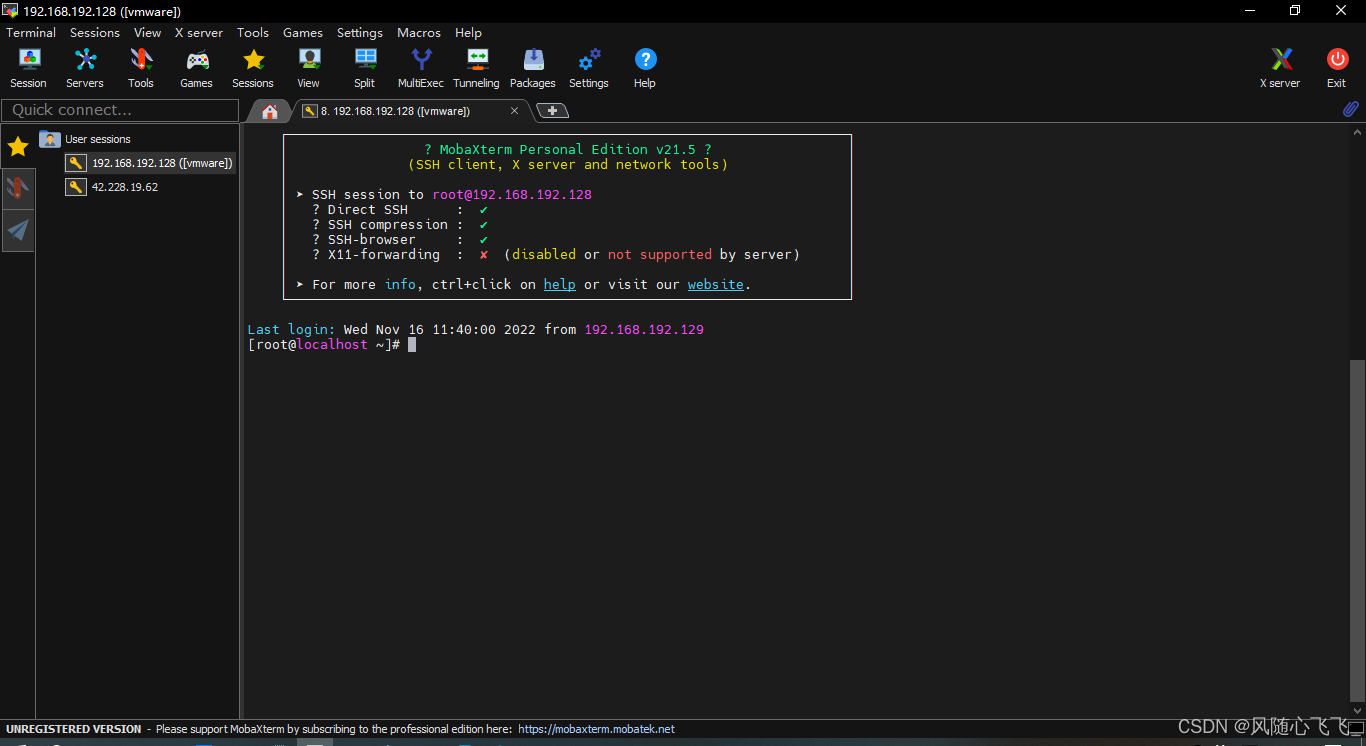The height and width of the screenshot is (746, 1366).
Task: Select the Split terminal icon
Action: click(365, 68)
